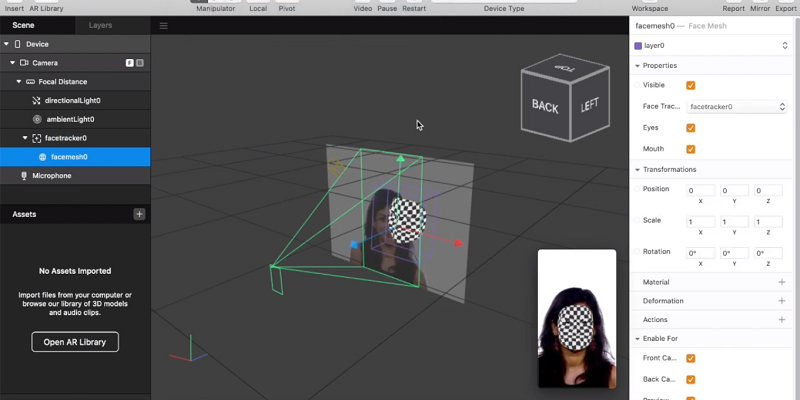Disable the Mouth checkbox
Viewport: 800px width, 400px height.
pos(691,149)
